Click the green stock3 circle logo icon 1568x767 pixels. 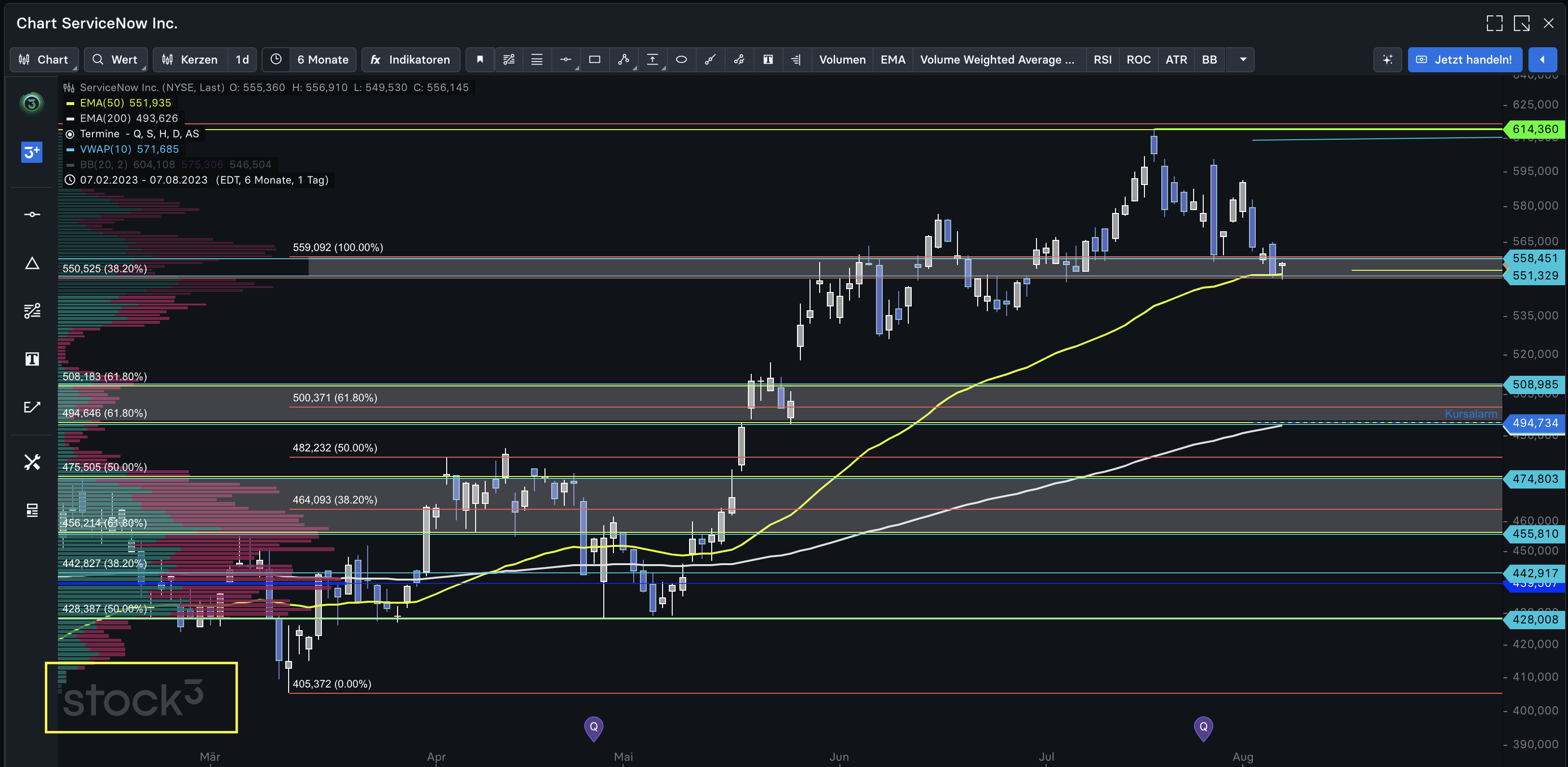(32, 103)
